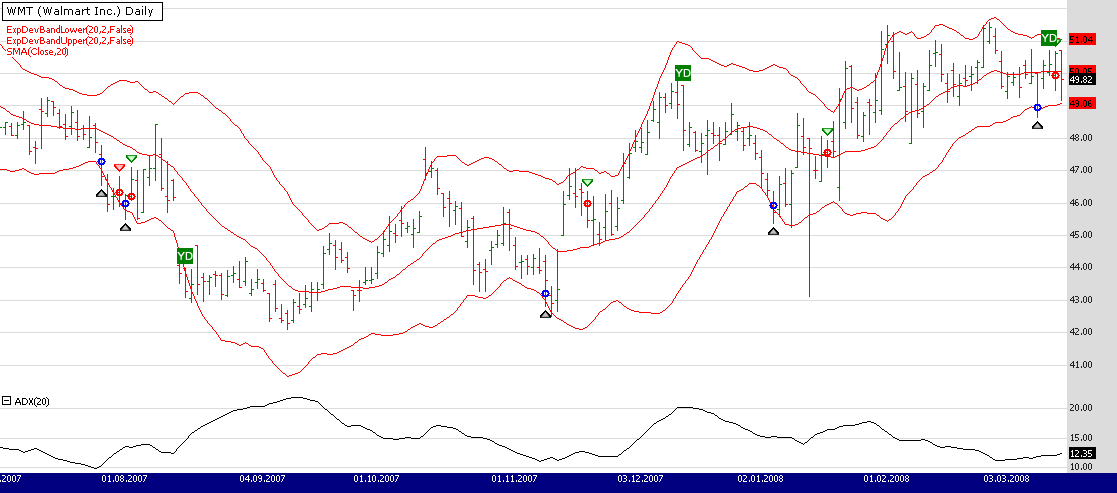Click the YD marker near mid-August 2007

(184, 257)
